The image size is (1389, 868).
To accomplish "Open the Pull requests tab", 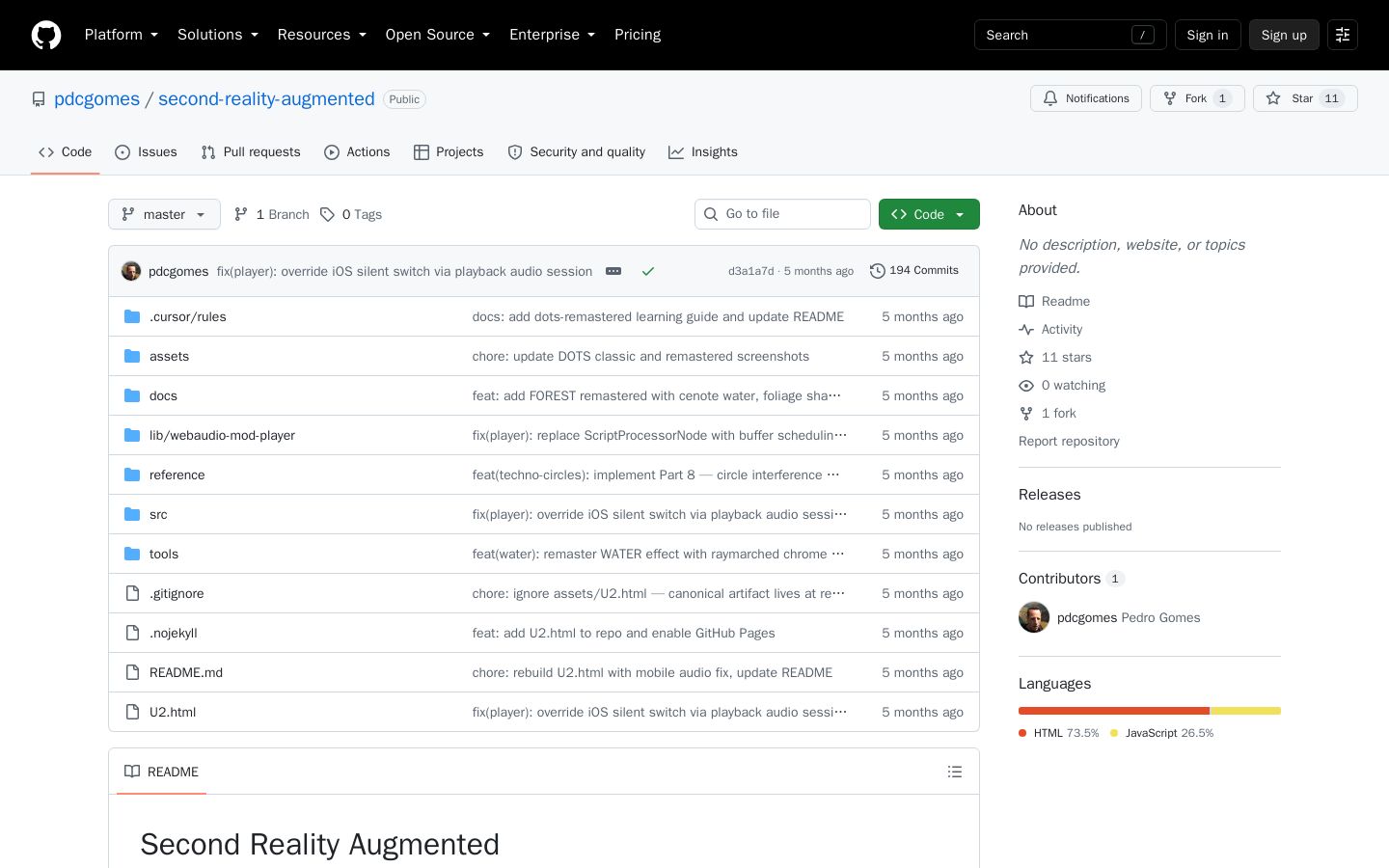I will coord(251,152).
